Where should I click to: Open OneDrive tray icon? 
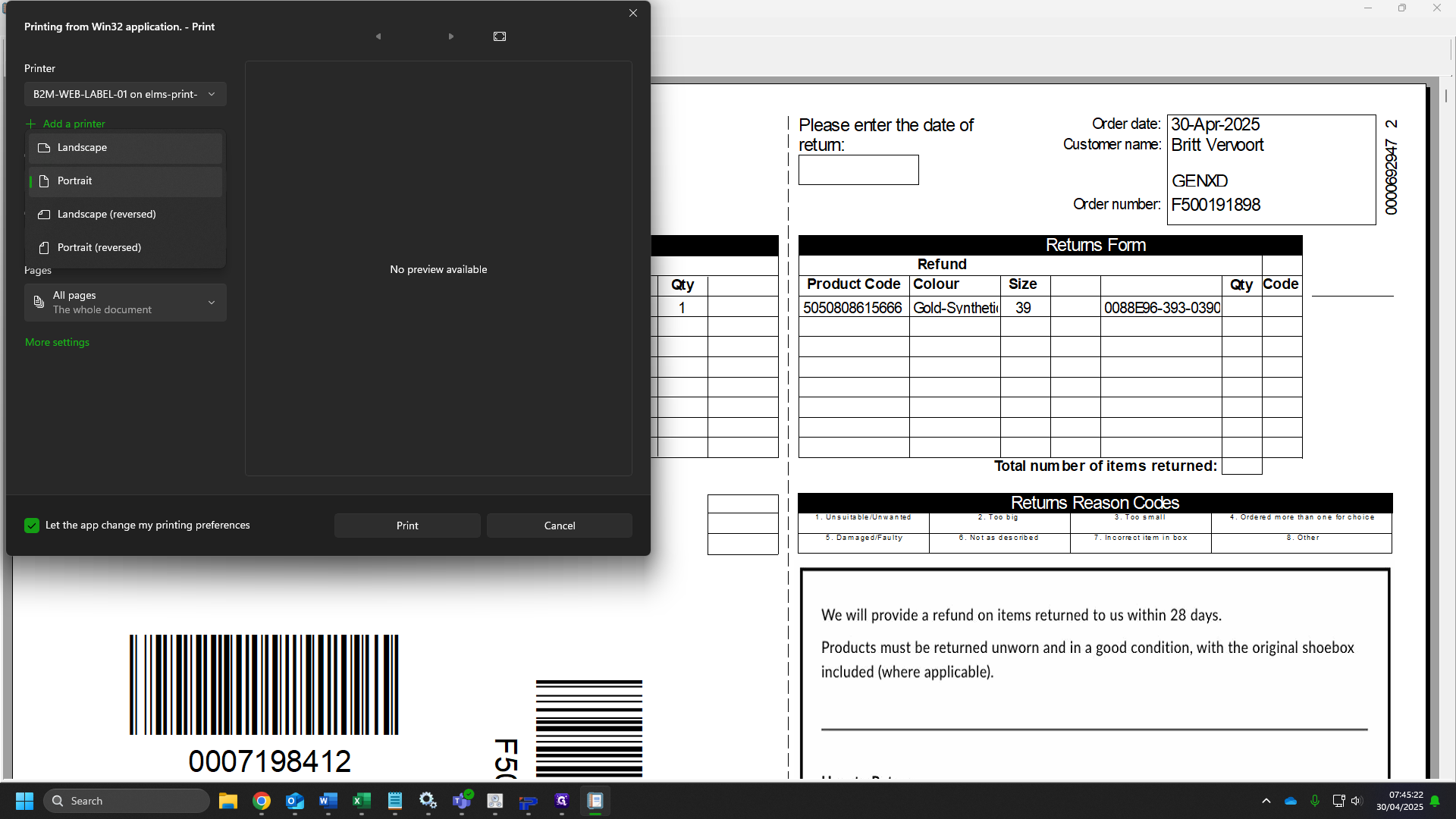coord(1291,801)
